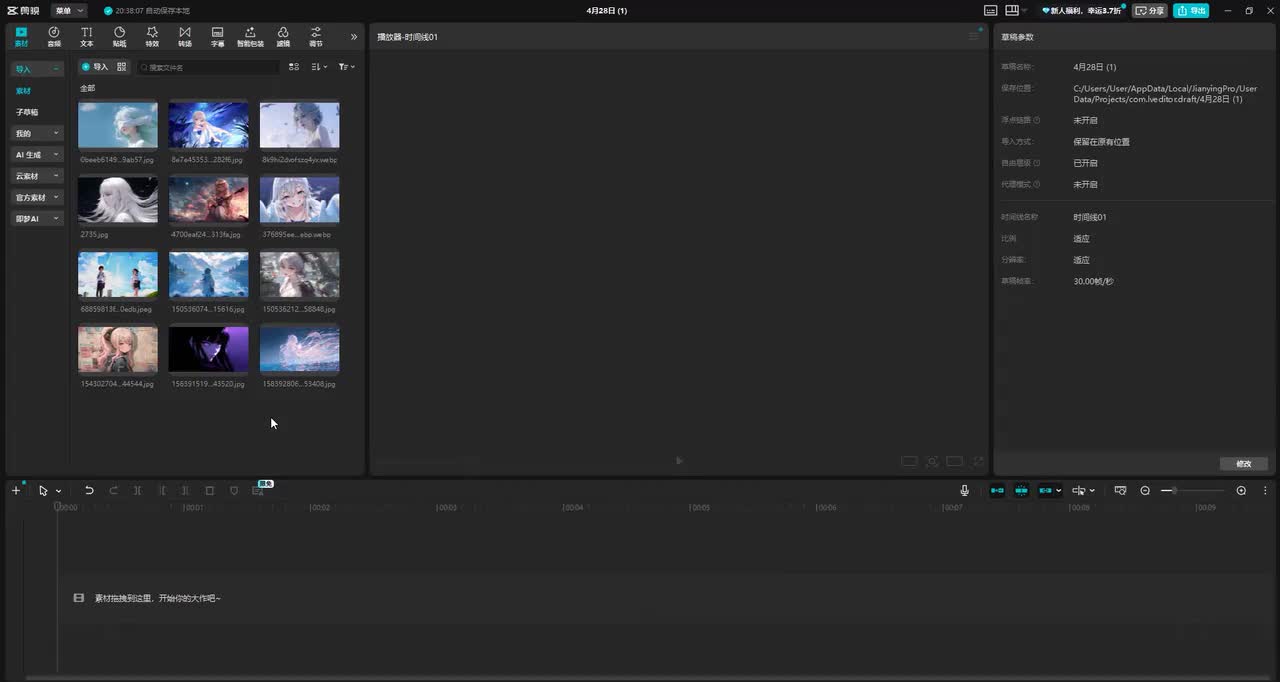Viewport: 1280px width, 682px height.
Task: Click the QR scan import icon
Action: pyautogui.click(x=122, y=67)
